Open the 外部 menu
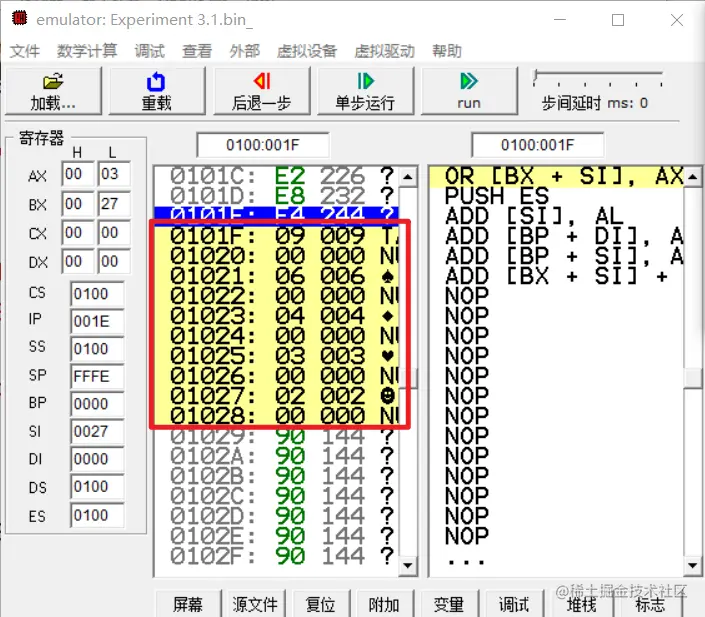Screen dimensions: 705x617 [245, 51]
